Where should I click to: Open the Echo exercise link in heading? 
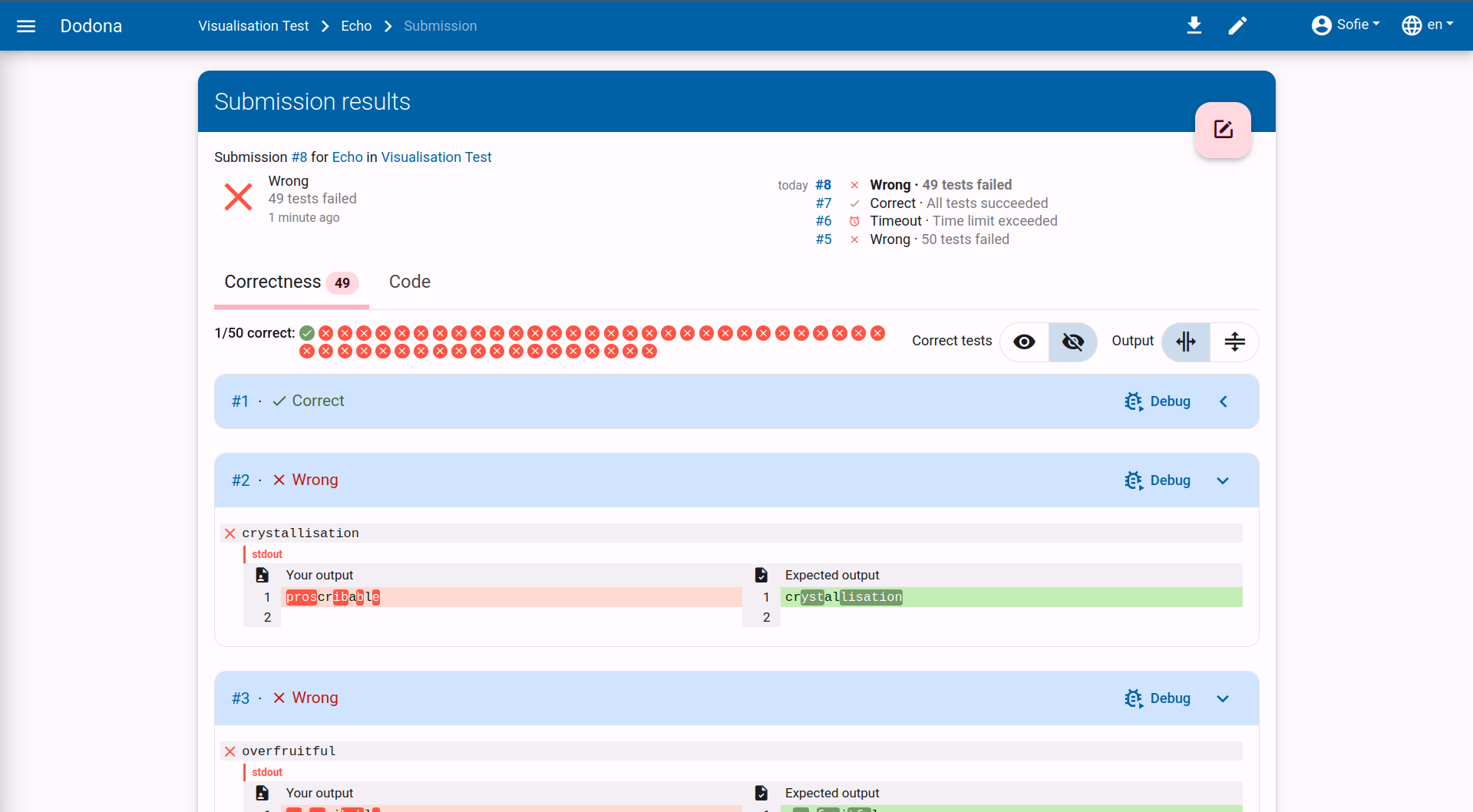[347, 157]
